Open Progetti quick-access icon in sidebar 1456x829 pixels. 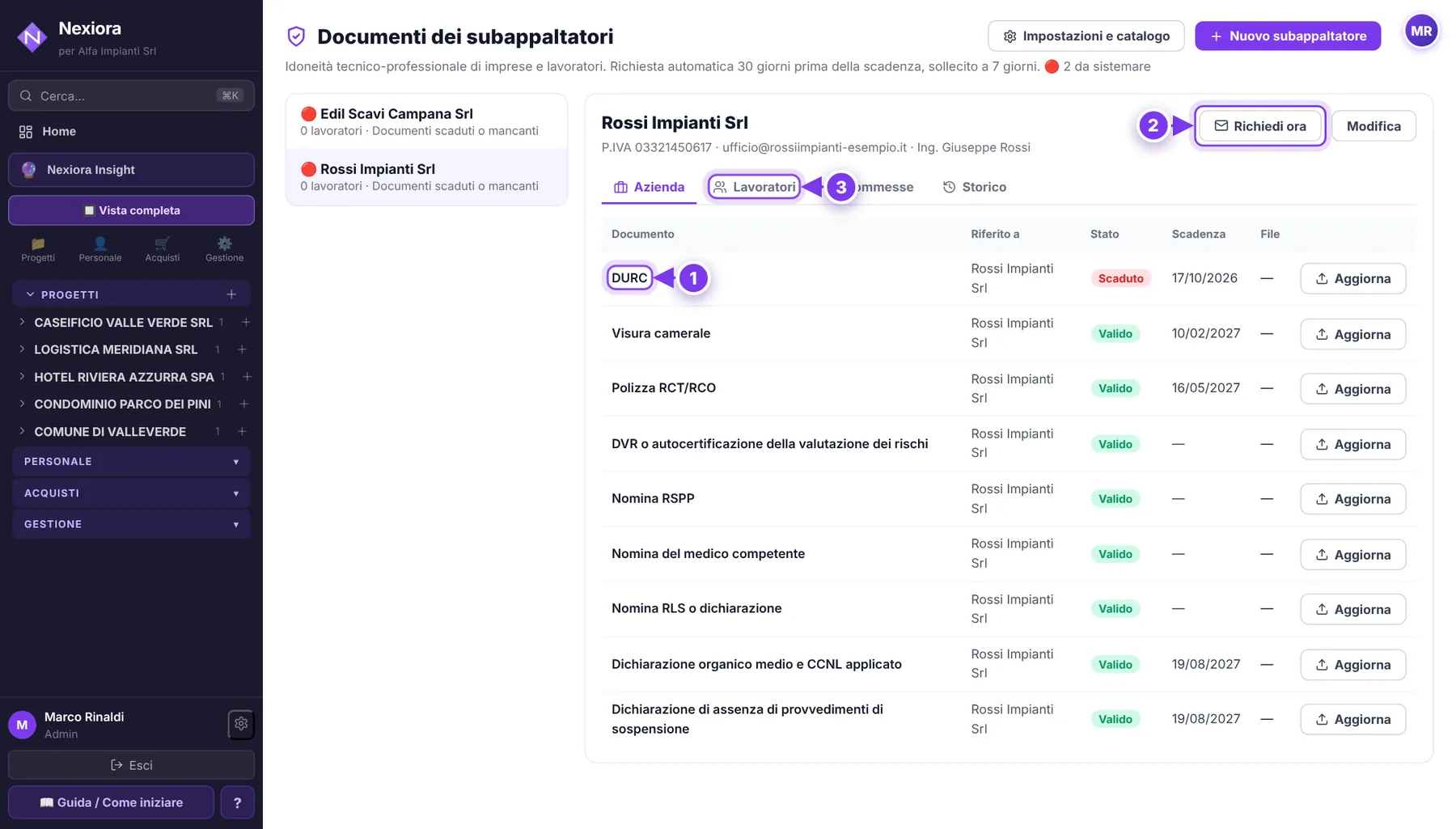[x=38, y=249]
